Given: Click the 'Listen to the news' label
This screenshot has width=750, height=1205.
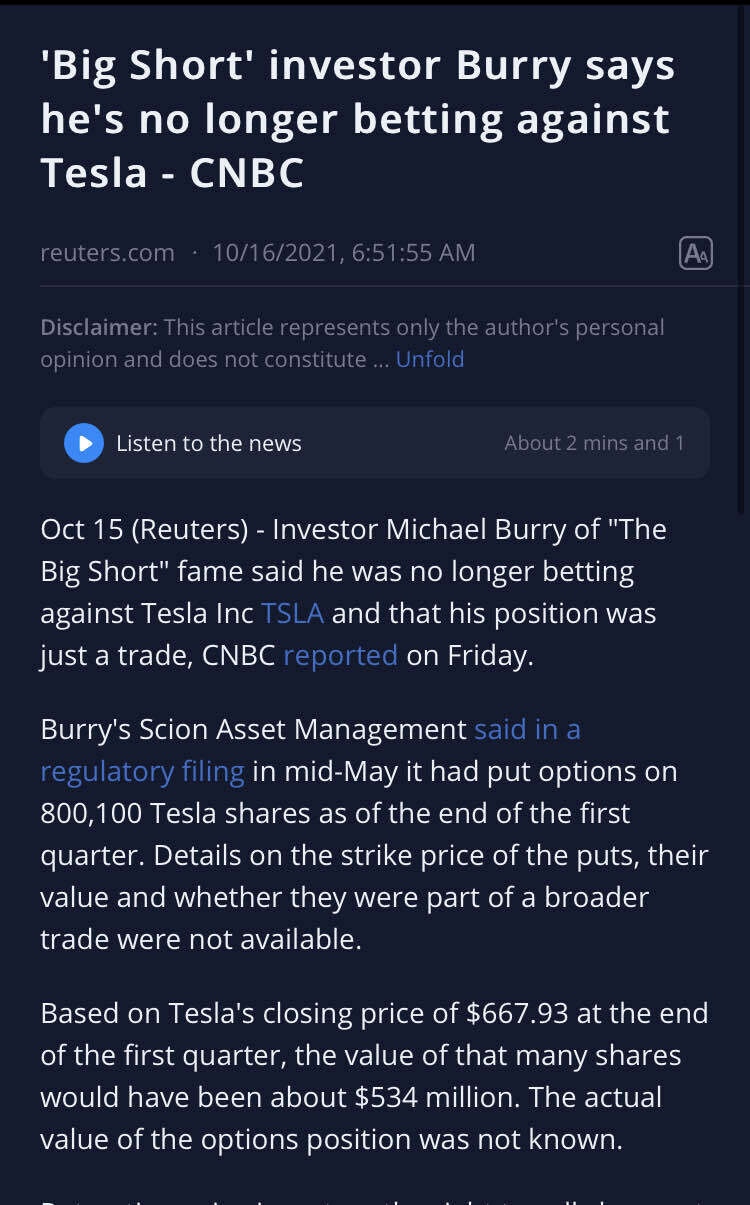Looking at the screenshot, I should pyautogui.click(x=208, y=443).
